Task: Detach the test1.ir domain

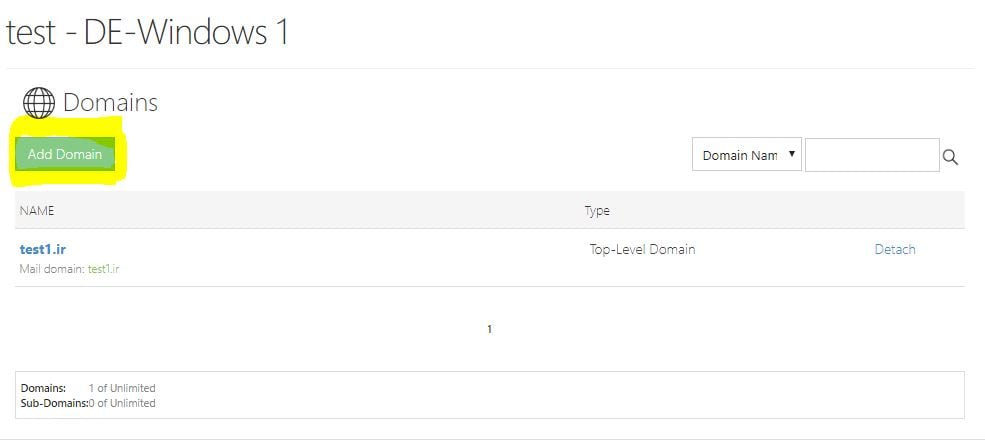Action: coord(895,249)
